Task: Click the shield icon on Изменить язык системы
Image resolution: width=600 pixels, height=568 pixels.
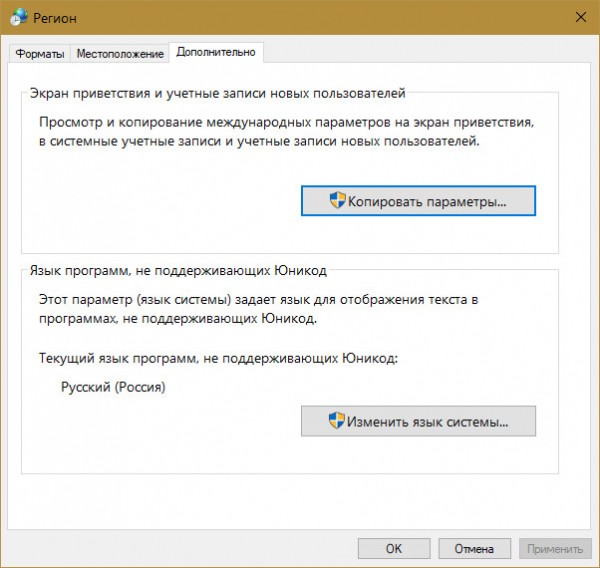Action: click(337, 420)
